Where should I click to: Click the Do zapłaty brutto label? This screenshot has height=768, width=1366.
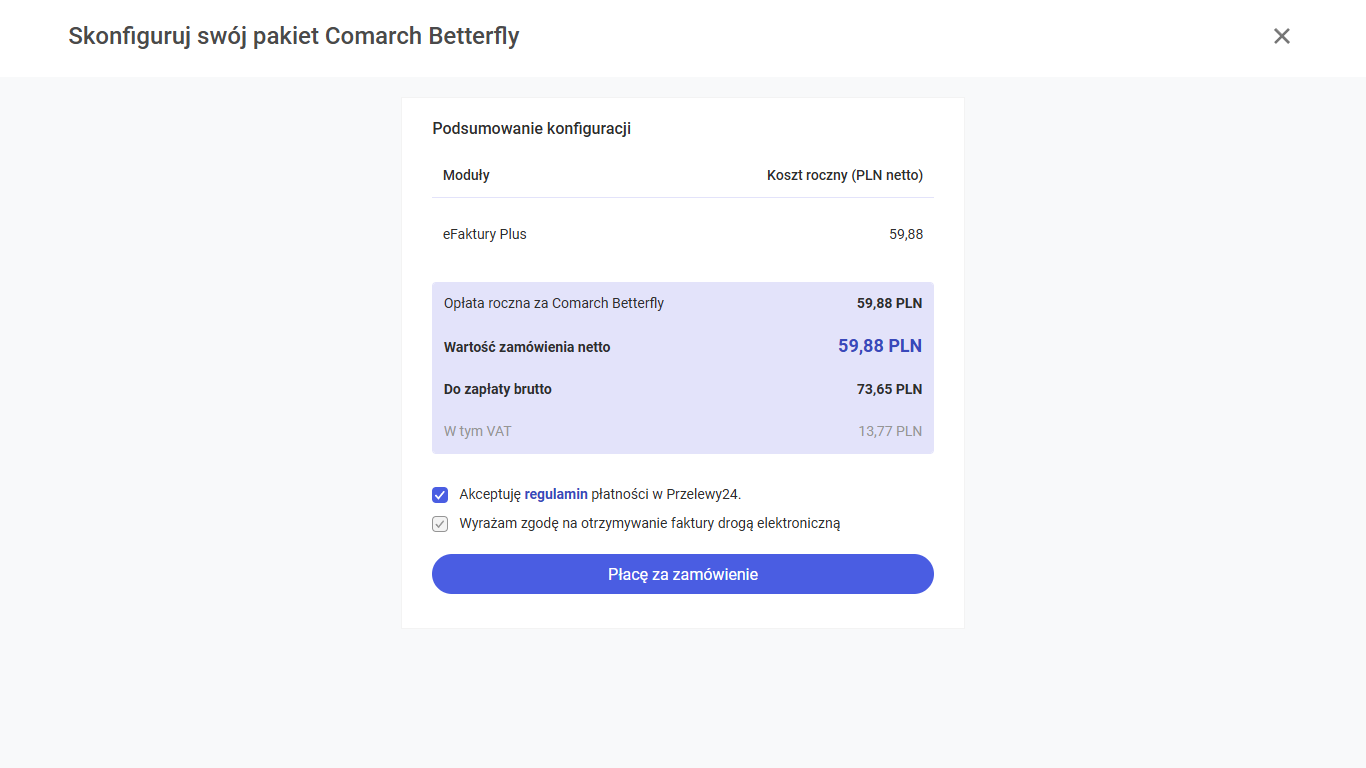(497, 389)
